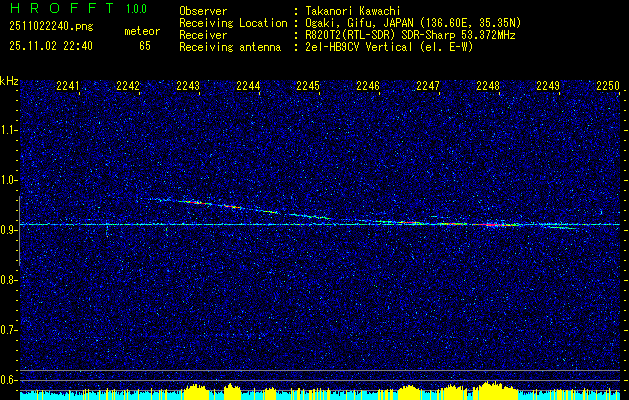This screenshot has width=629, height=400.
Task: Click frequency axis label 0.8
Action: [x=8, y=280]
